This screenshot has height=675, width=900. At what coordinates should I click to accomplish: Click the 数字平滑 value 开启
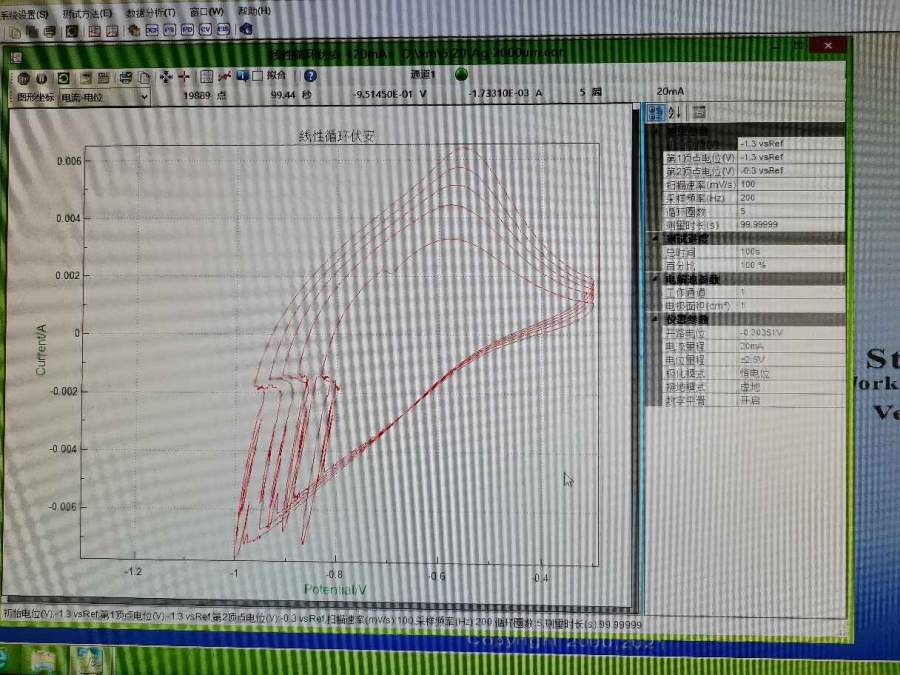click(791, 400)
